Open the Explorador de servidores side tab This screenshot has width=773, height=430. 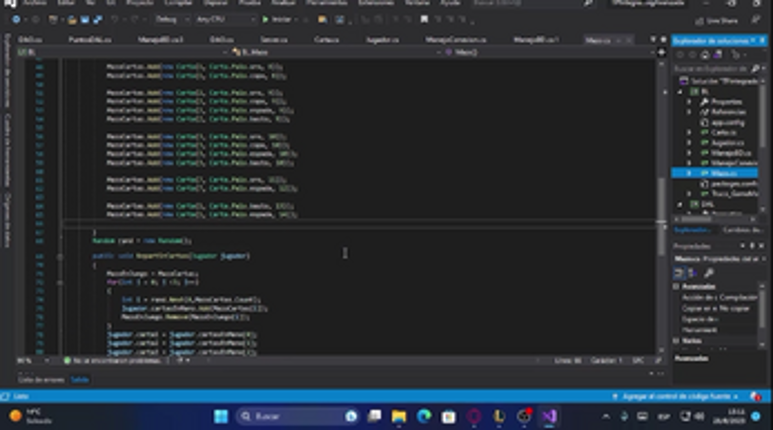[x=7, y=70]
